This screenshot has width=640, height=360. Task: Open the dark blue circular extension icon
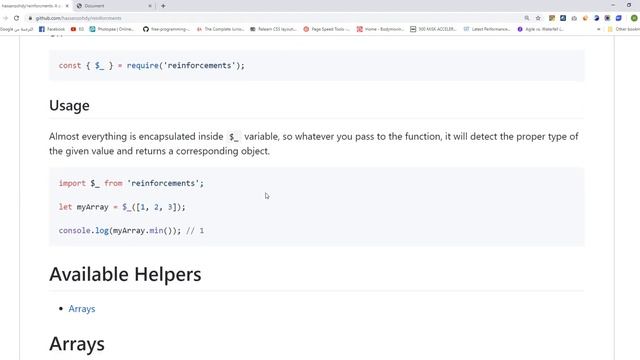(x=596, y=18)
